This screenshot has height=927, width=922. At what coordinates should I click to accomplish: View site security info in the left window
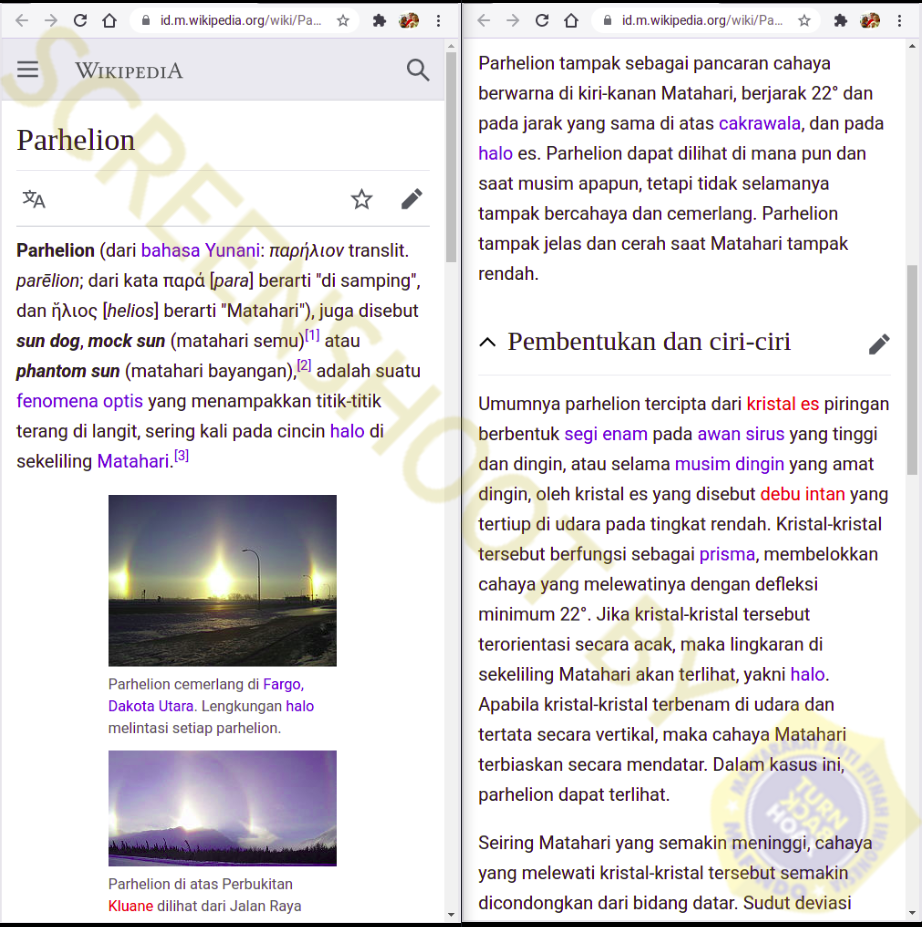[x=145, y=21]
